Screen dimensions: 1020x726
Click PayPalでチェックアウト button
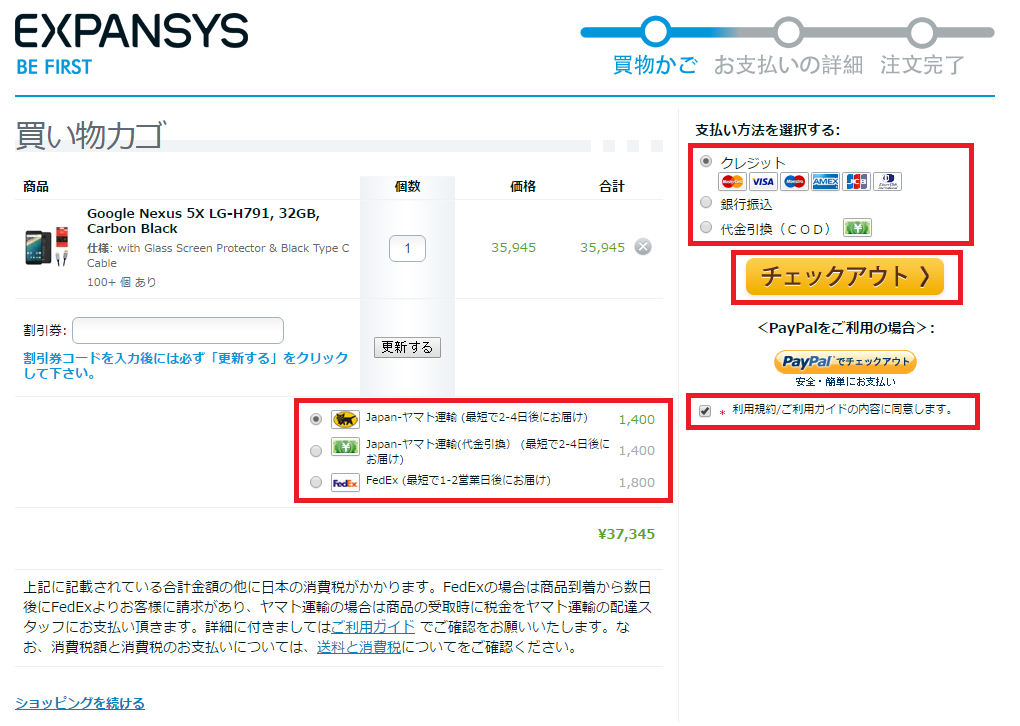click(845, 362)
